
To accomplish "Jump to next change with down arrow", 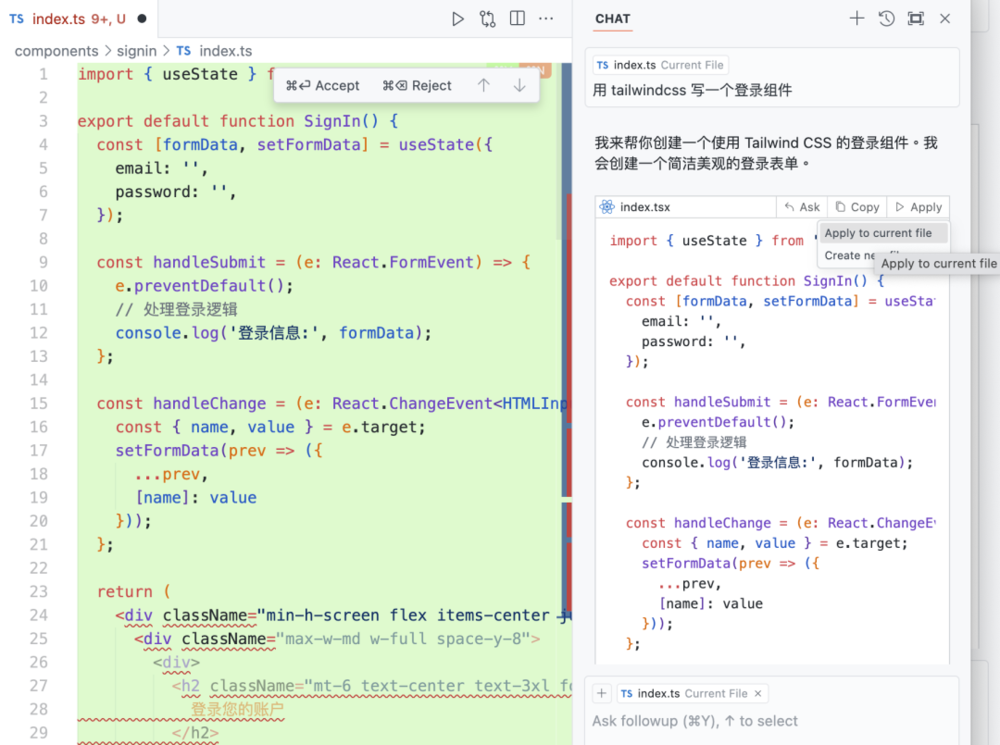I will 519,86.
